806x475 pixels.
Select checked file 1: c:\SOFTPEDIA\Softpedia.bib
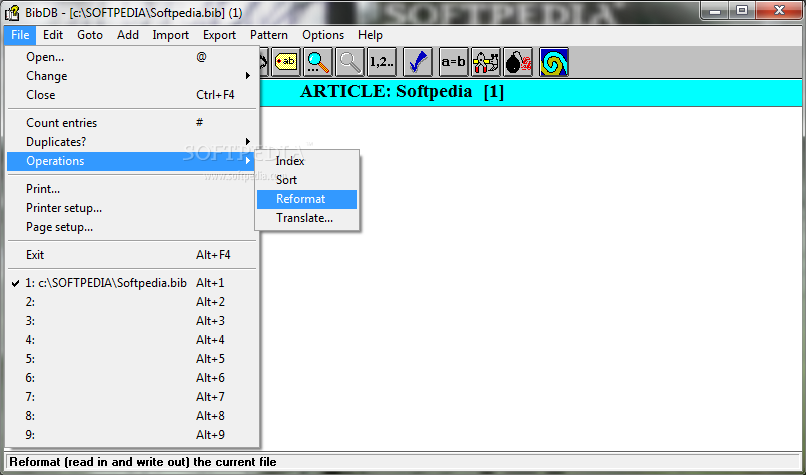[132, 283]
